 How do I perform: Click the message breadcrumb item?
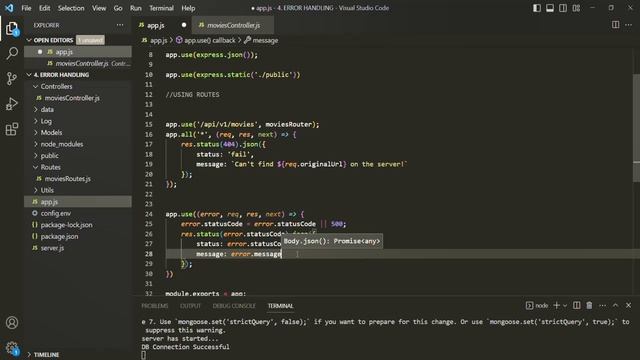[261, 40]
